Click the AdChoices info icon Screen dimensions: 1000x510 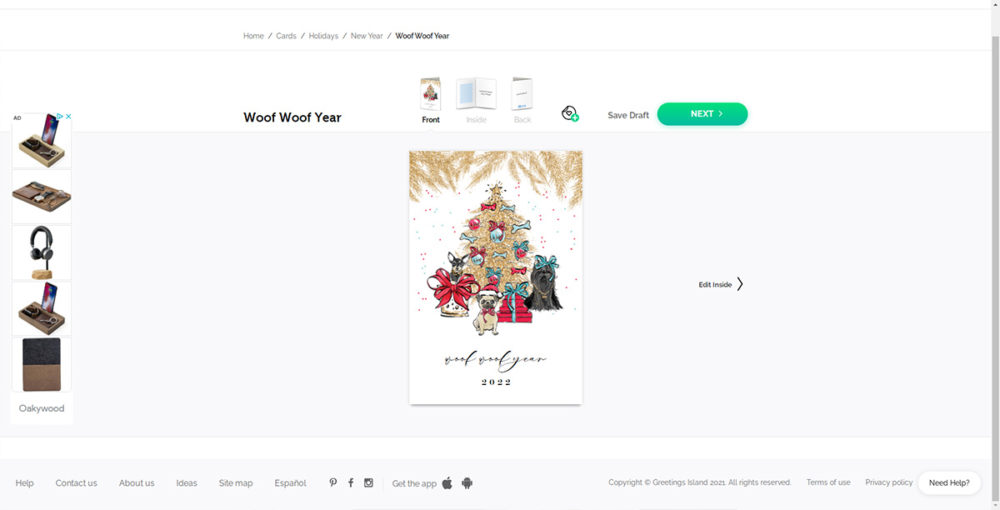click(x=59, y=117)
